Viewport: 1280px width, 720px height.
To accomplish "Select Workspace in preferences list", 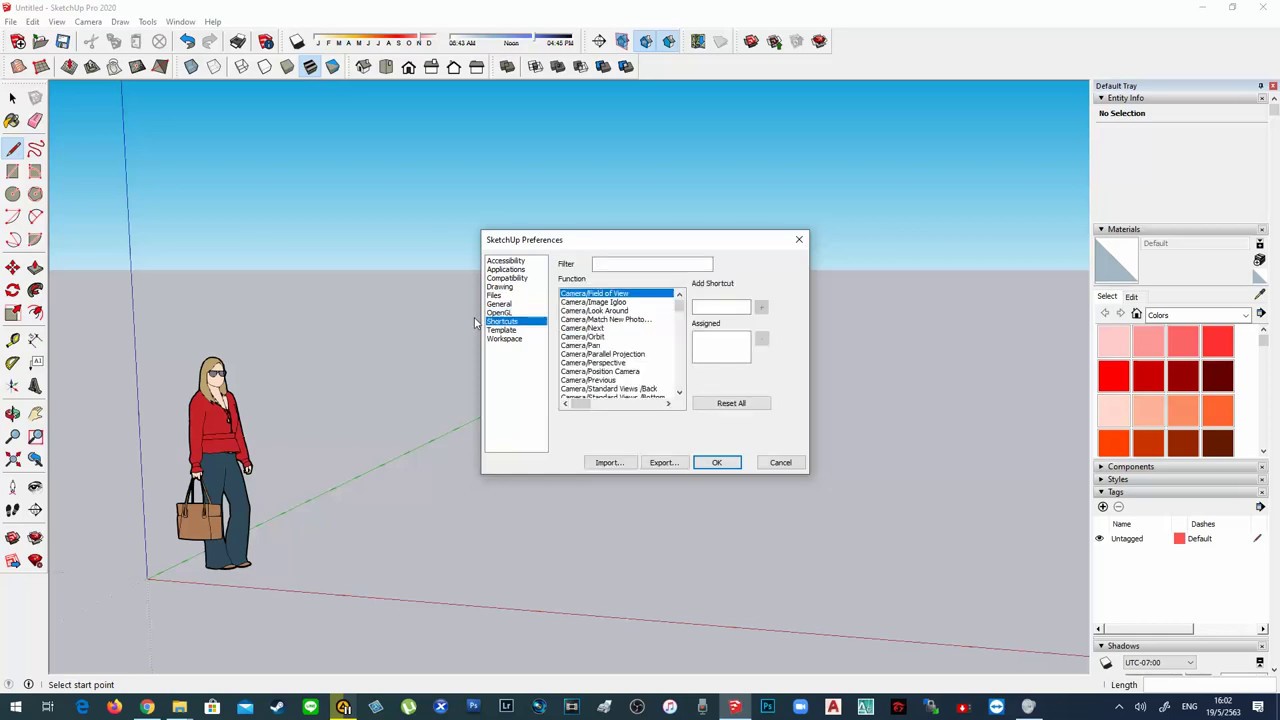I will 504,339.
